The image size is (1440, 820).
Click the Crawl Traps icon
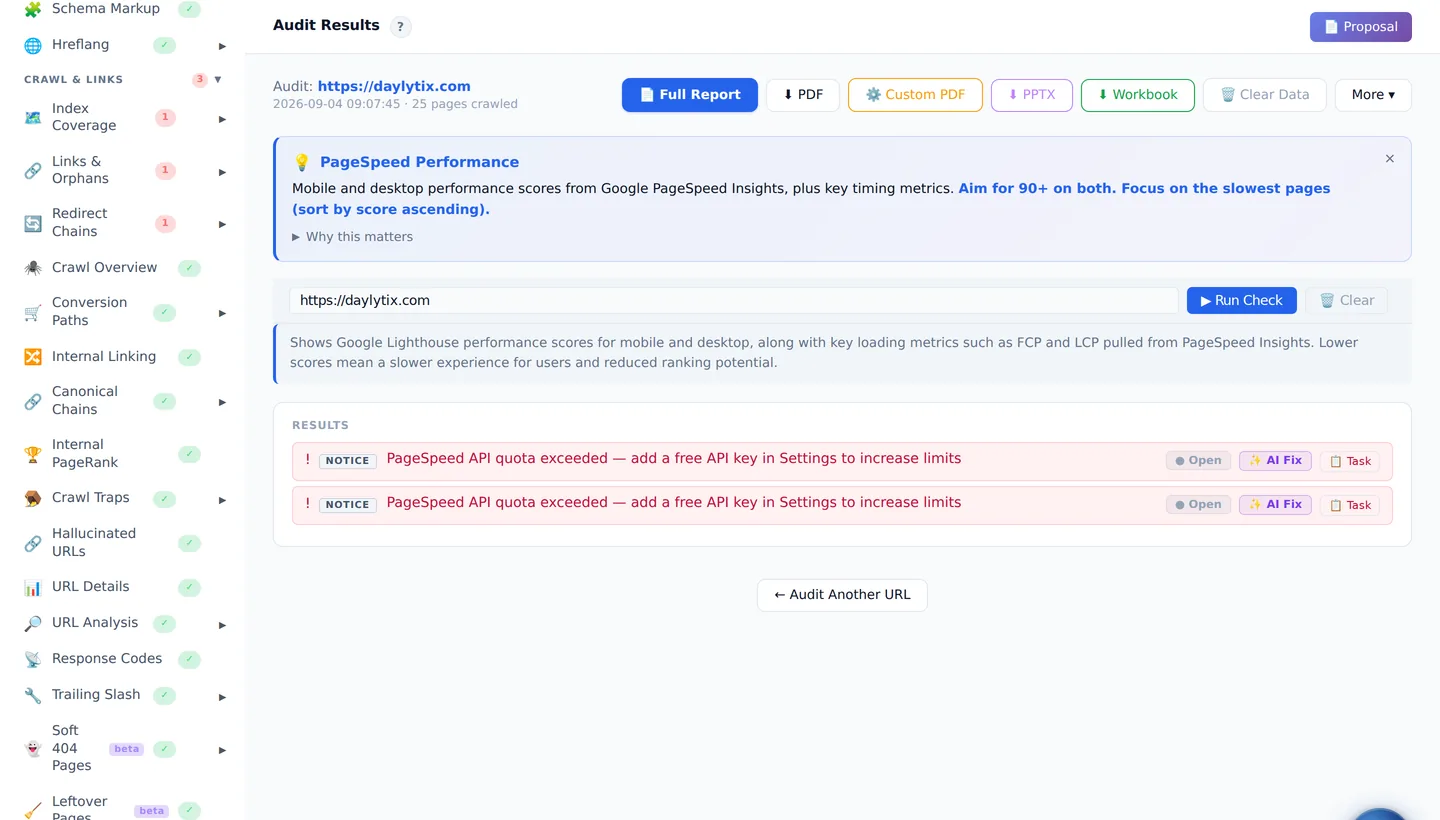point(33,498)
